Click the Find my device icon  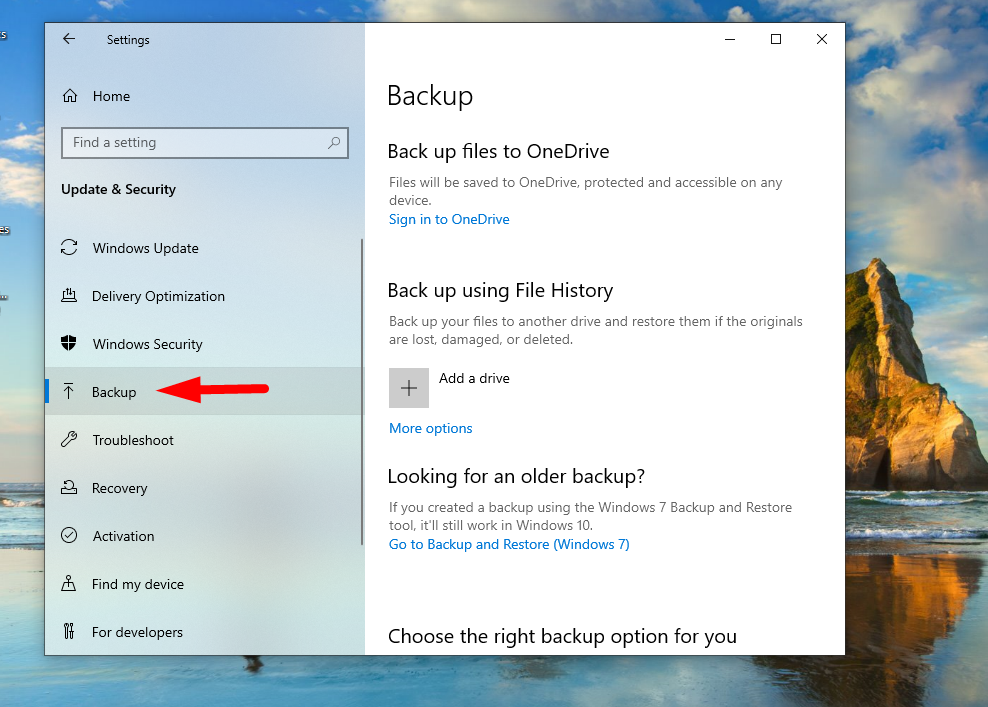(69, 584)
